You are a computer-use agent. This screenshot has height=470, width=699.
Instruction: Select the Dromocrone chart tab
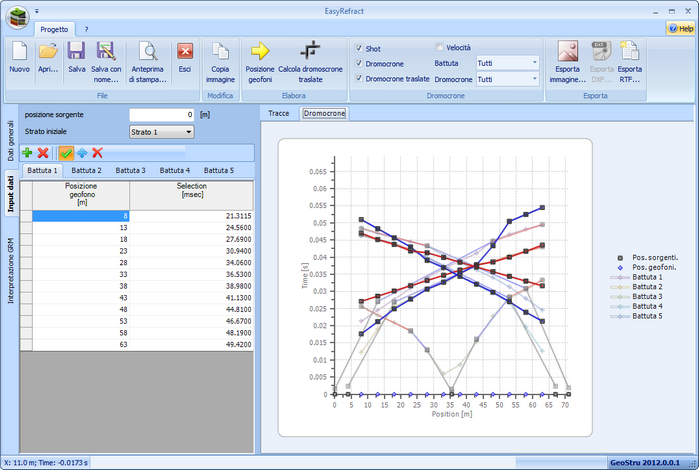click(324, 113)
